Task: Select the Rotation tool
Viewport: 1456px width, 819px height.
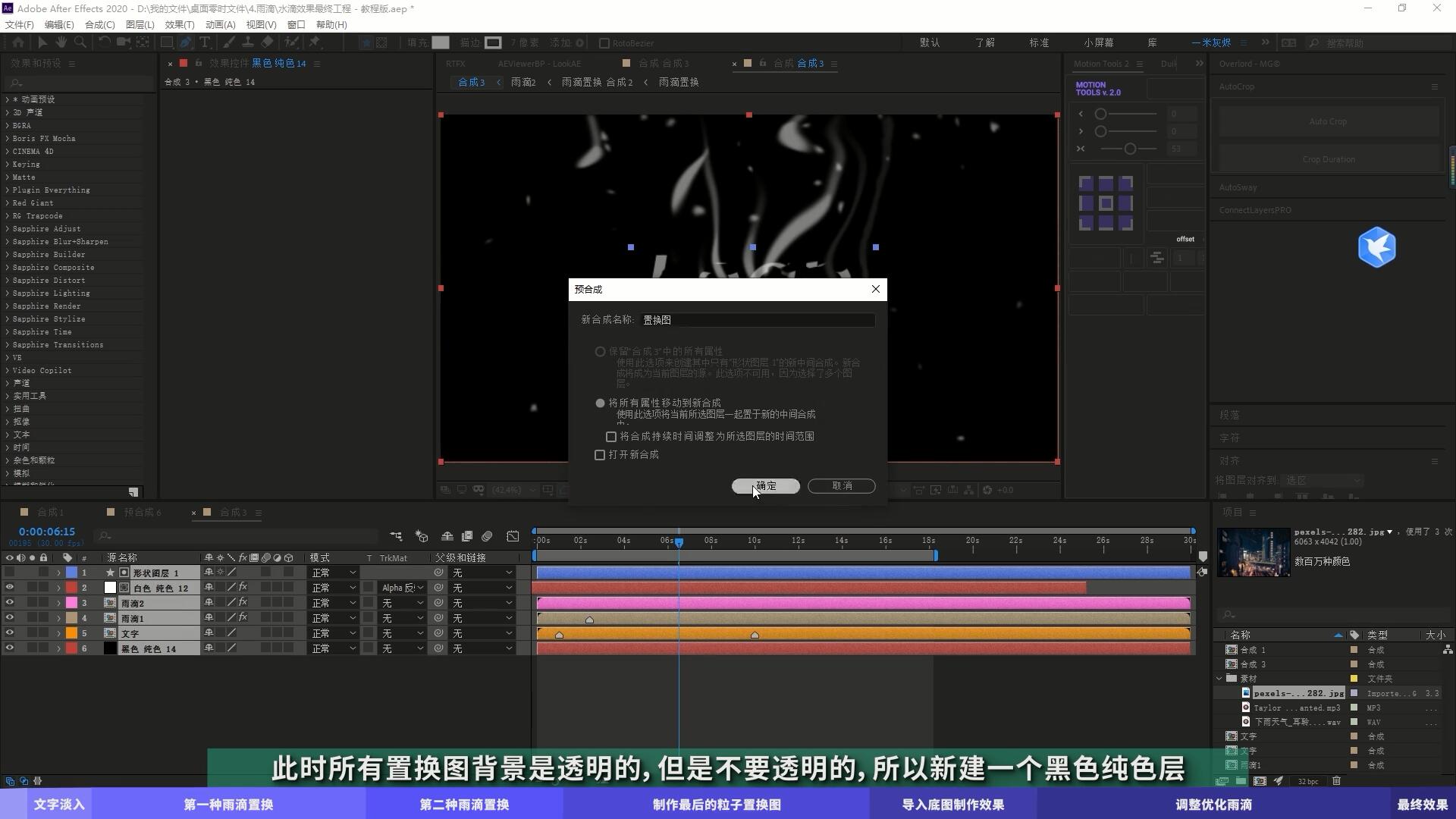Action: point(105,42)
